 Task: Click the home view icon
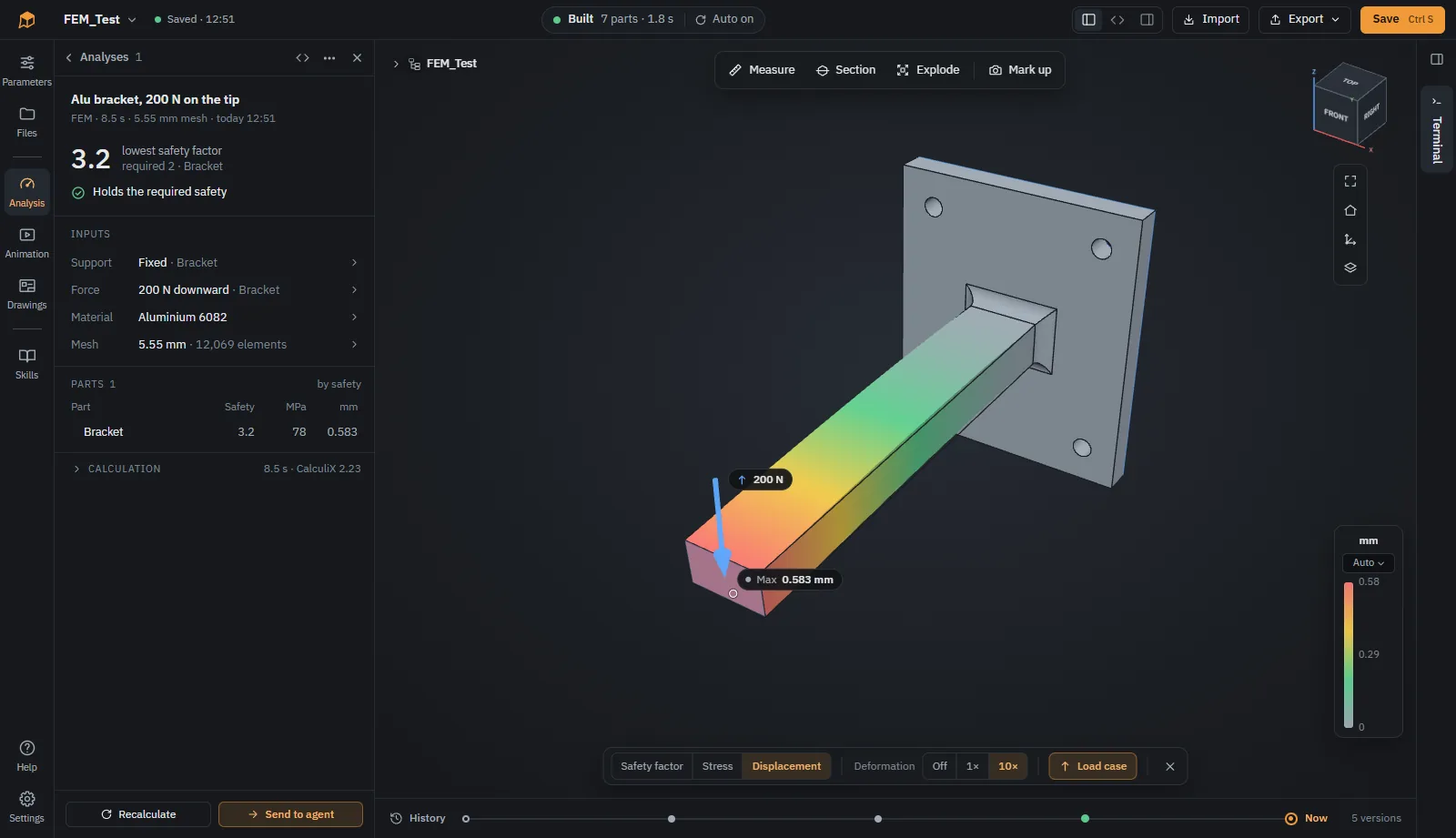(1350, 210)
